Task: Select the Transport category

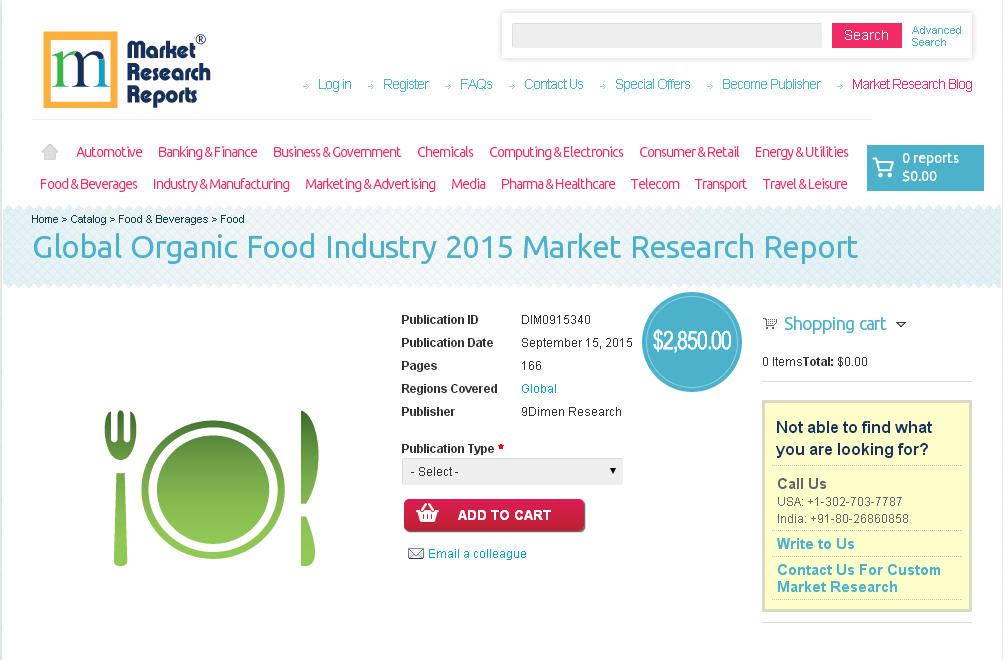Action: (721, 184)
